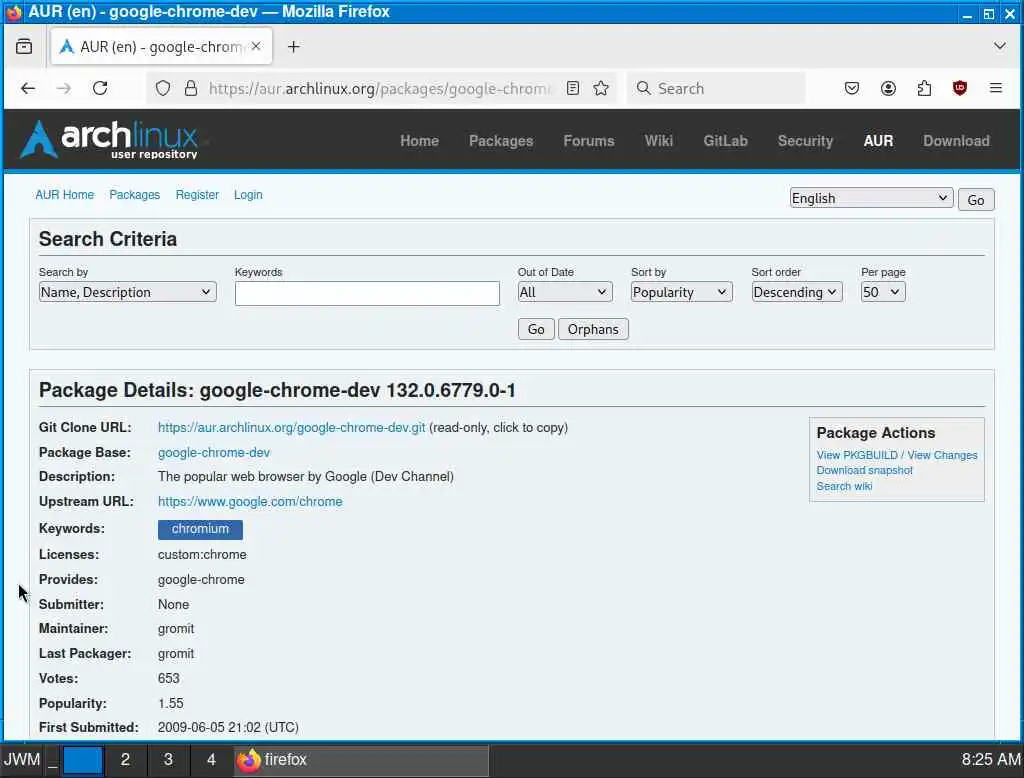Click the popularity value '1.55'
Screen dimensions: 1024x778
pos(170,703)
